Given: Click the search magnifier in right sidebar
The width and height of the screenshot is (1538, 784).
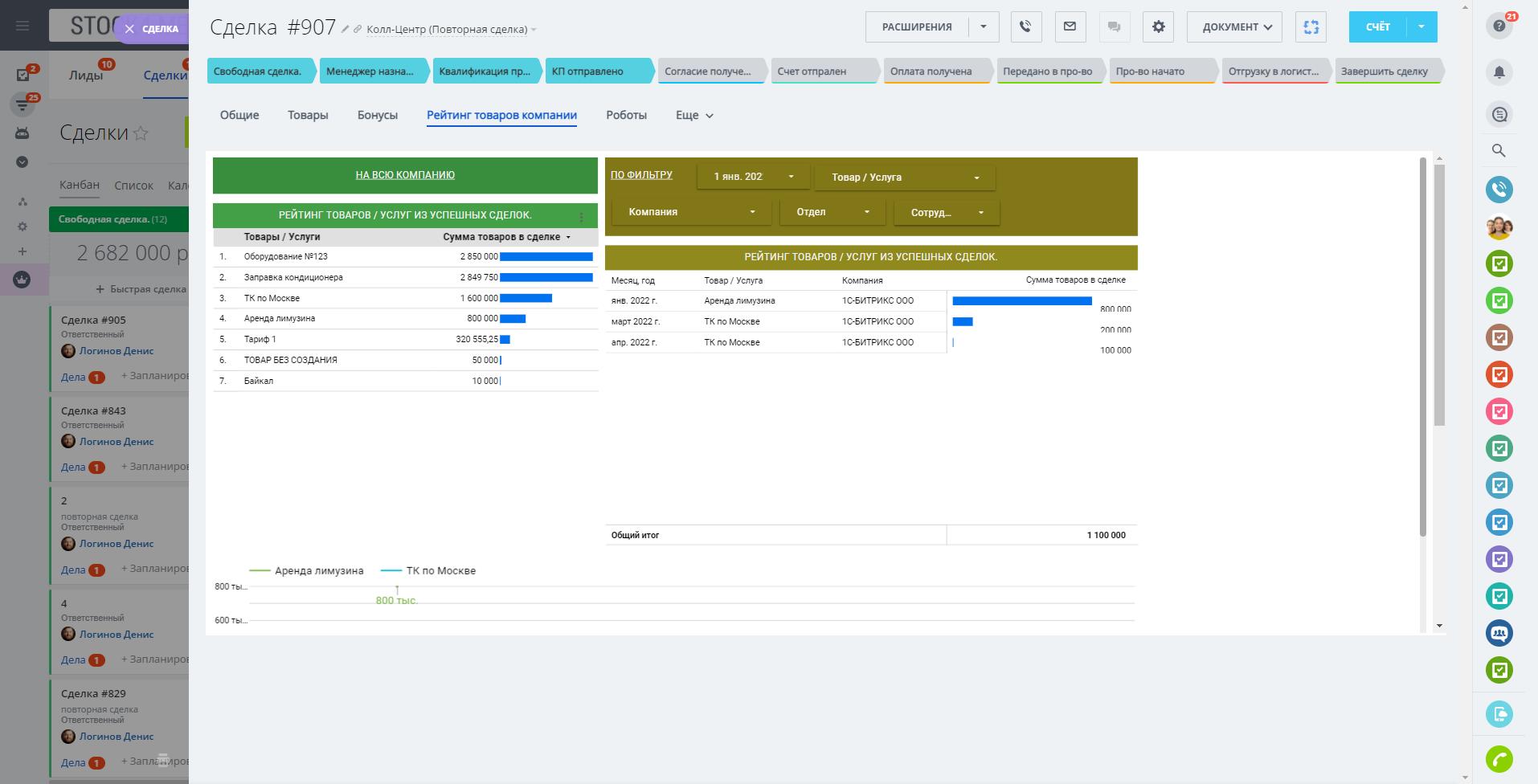Looking at the screenshot, I should tap(1499, 150).
